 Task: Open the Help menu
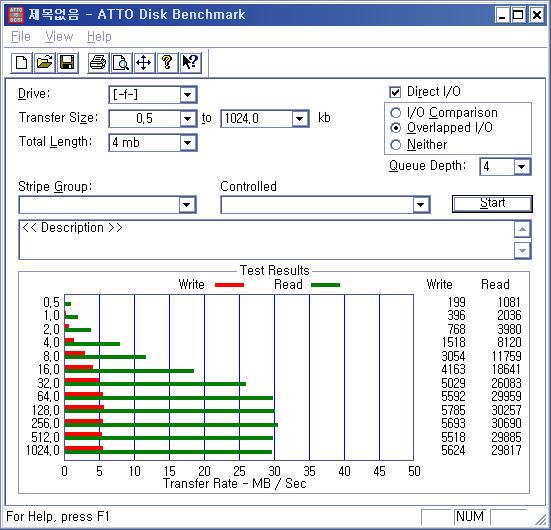pyautogui.click(x=99, y=37)
